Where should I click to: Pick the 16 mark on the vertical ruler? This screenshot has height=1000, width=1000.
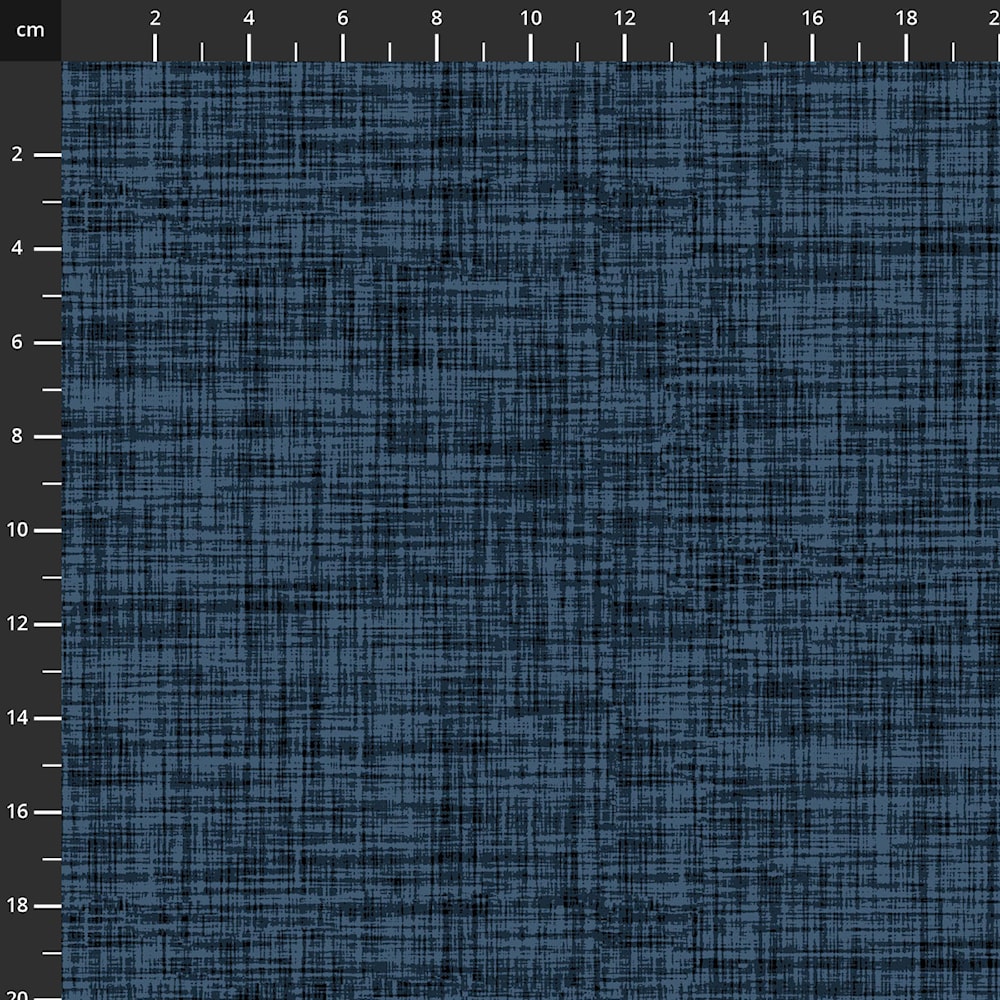(x=17, y=812)
